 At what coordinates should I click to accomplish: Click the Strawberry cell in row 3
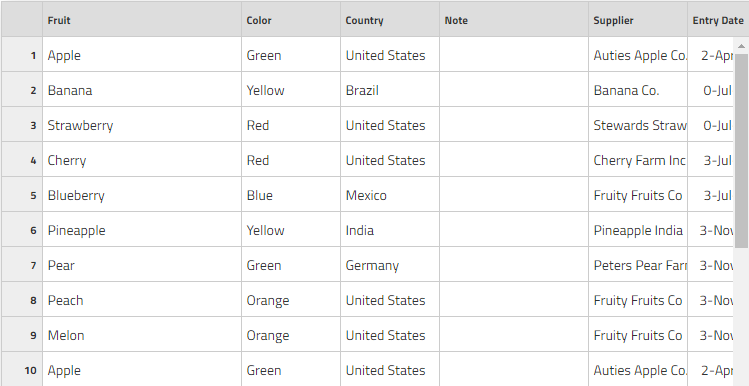[x=142, y=124]
